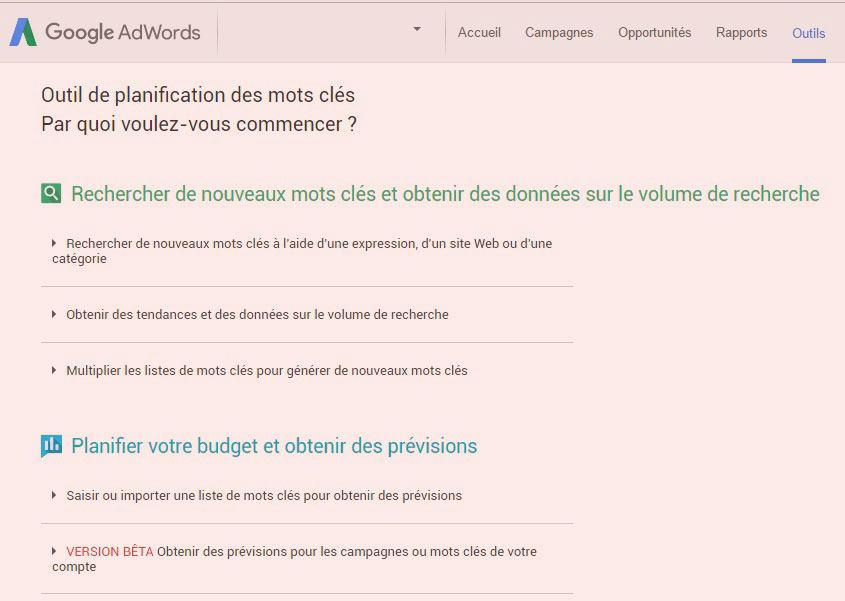Open the Campagnes tab
The image size is (845, 601).
559,33
